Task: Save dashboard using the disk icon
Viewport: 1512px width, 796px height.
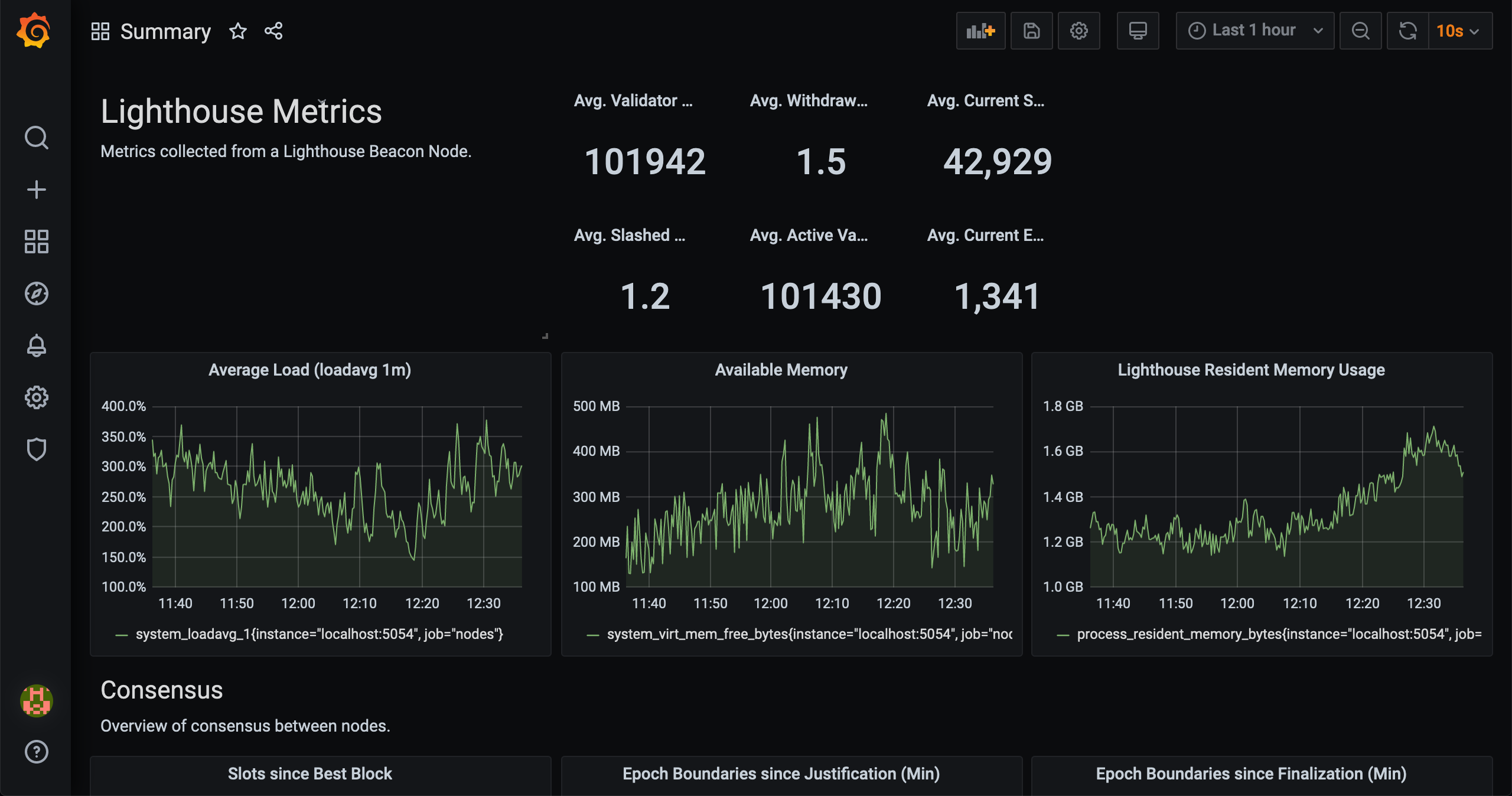Action: [1031, 31]
